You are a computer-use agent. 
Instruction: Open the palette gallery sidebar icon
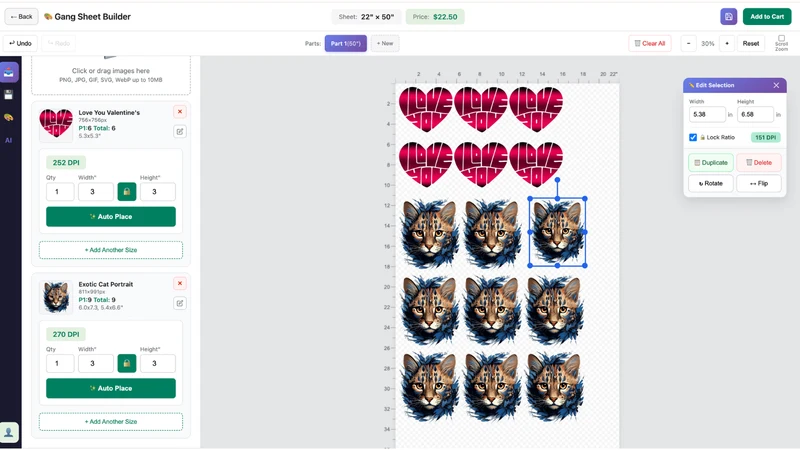click(x=9, y=117)
